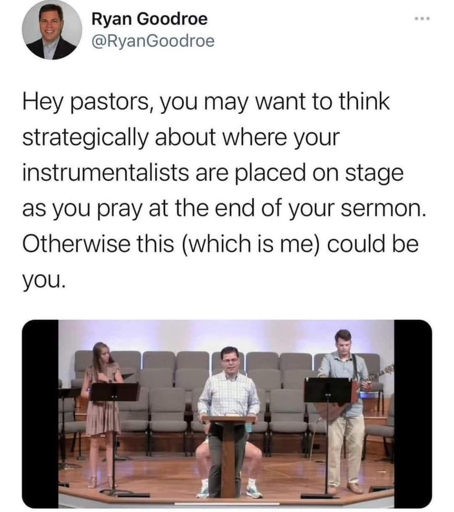Open the Ryan Goodroe display name link
Image resolution: width=454 pixels, height=512 pixels.
[149, 19]
